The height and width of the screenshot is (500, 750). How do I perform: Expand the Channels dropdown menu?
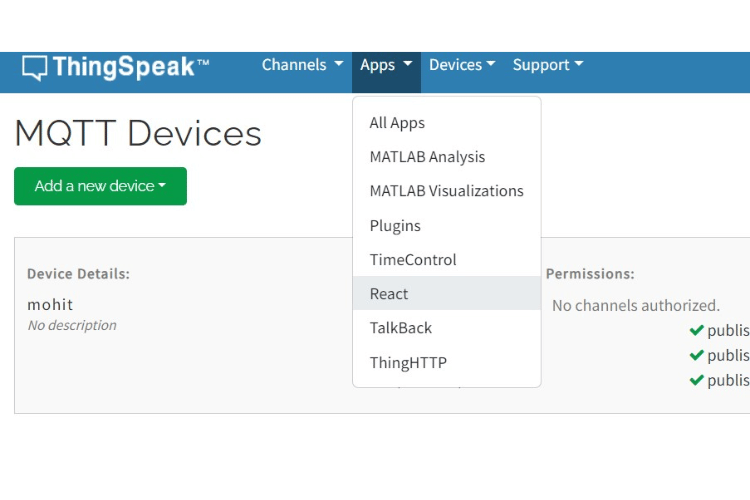tap(302, 65)
